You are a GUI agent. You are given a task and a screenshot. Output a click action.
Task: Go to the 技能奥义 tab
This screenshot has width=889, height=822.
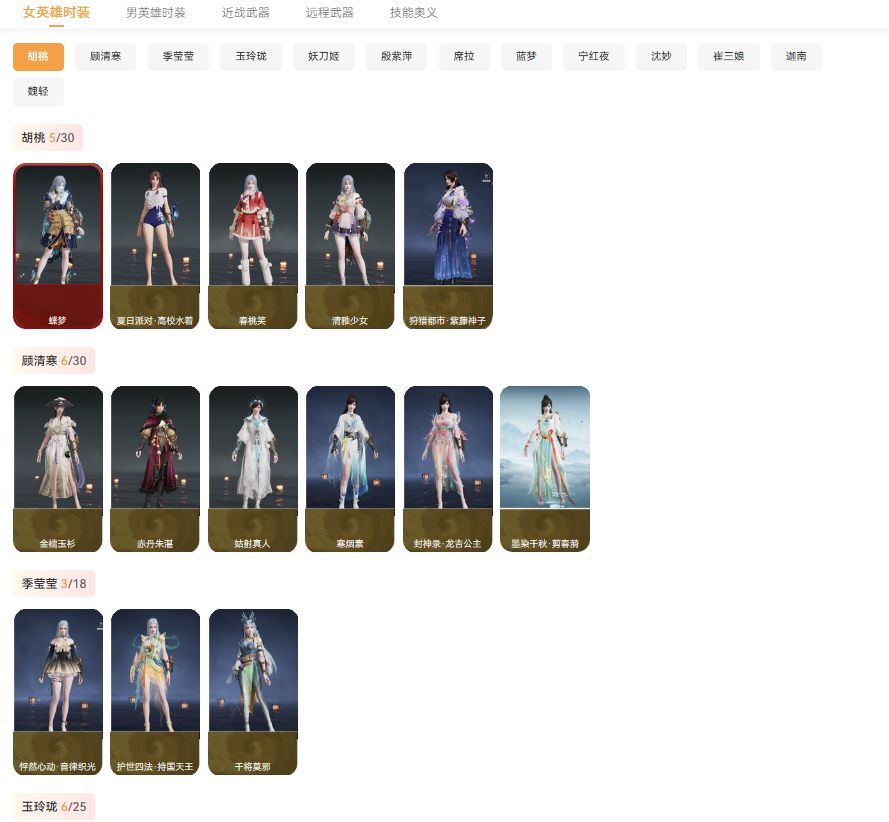[x=413, y=13]
